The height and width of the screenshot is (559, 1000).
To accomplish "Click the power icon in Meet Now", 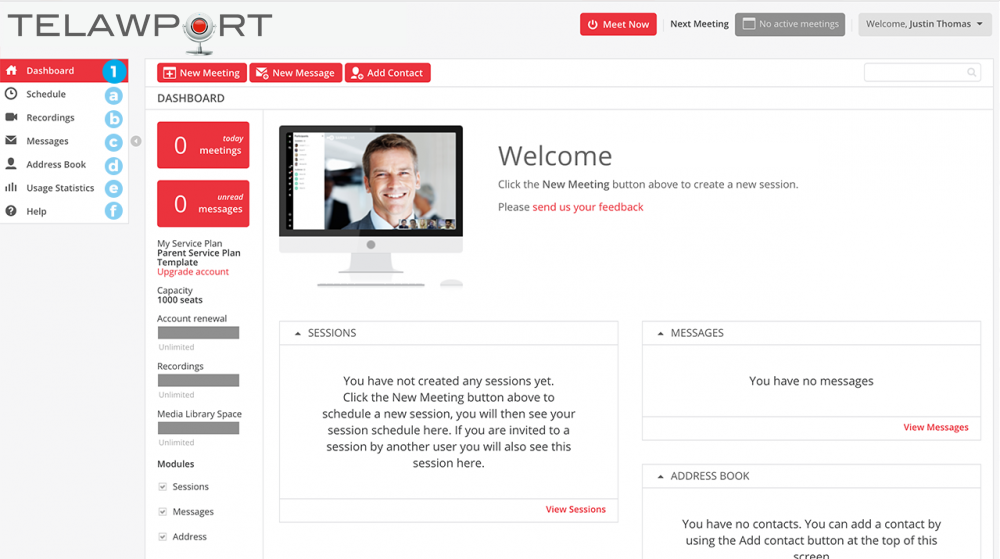I will (x=592, y=24).
